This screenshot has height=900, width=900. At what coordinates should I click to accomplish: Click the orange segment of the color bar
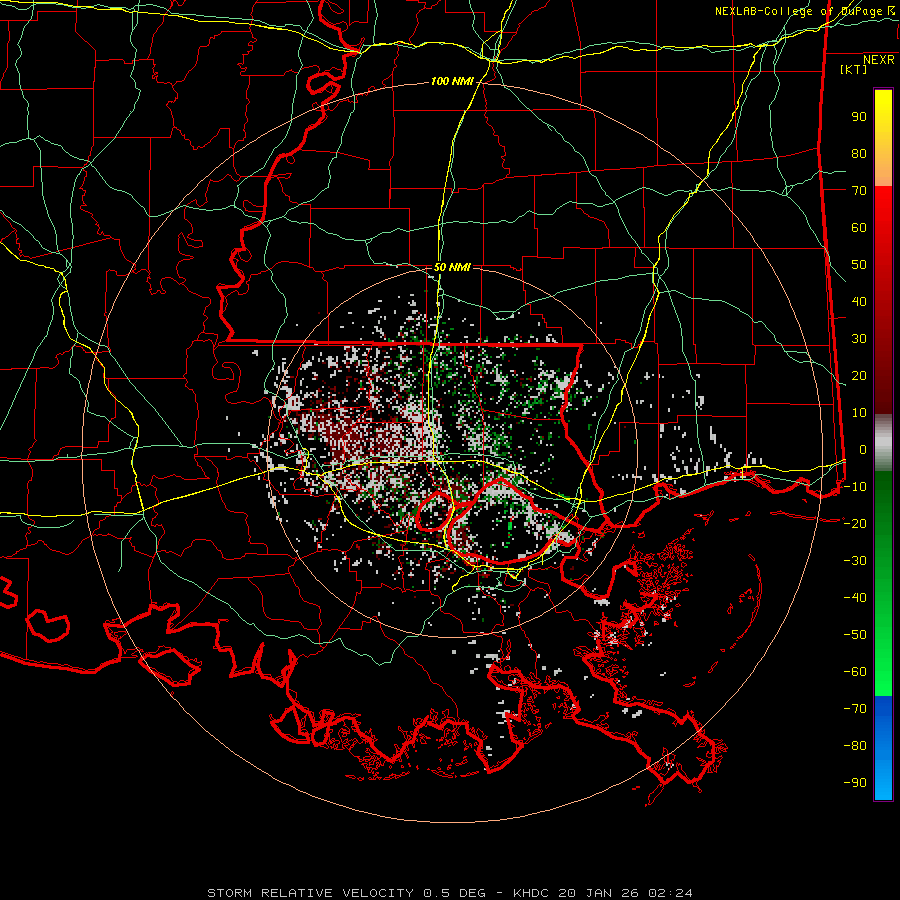pyautogui.click(x=883, y=170)
